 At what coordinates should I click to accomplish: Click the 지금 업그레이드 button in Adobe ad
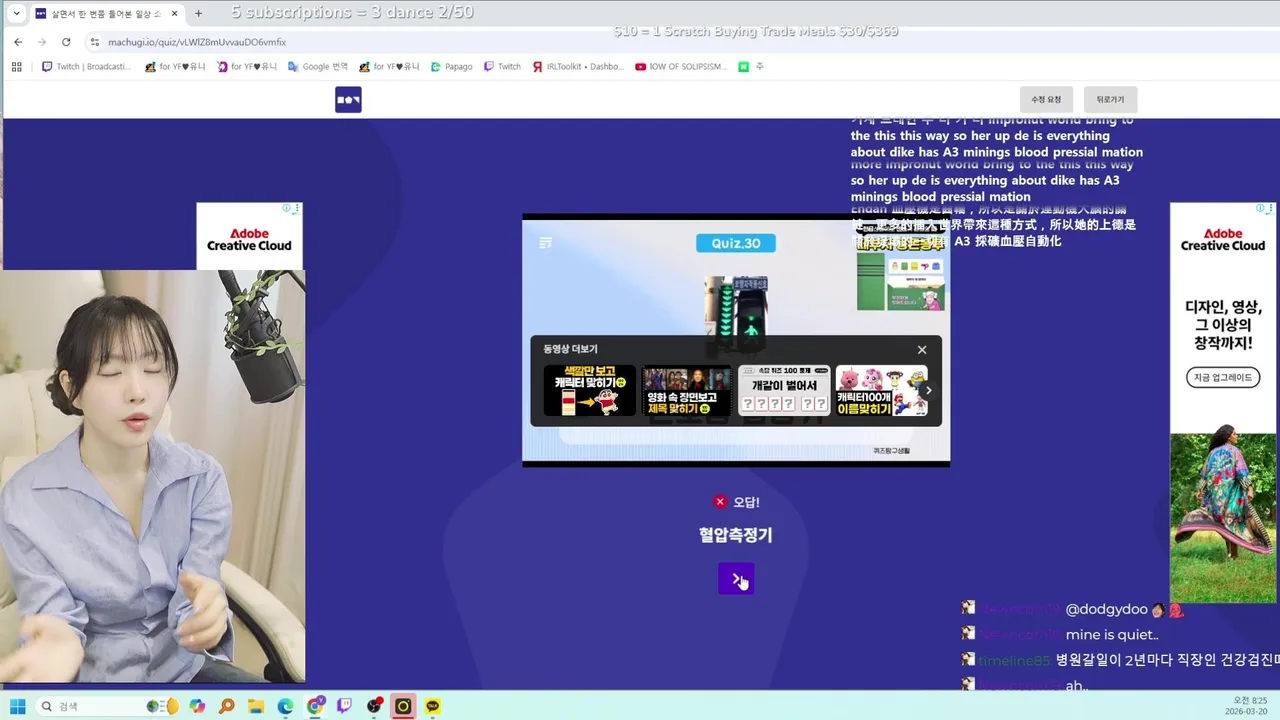pos(1223,378)
